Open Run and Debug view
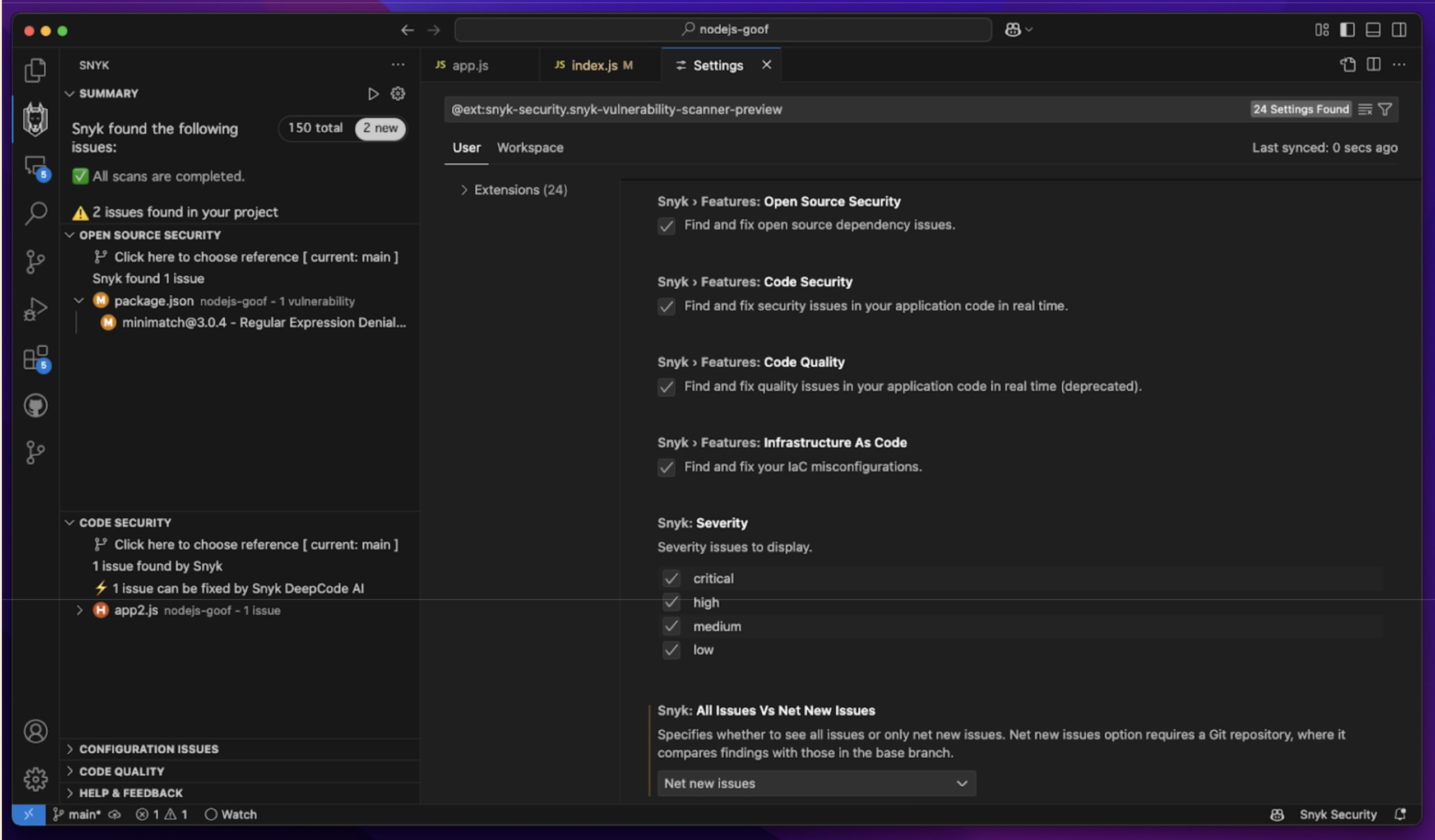Viewport: 1435px width, 840px height. click(35, 309)
